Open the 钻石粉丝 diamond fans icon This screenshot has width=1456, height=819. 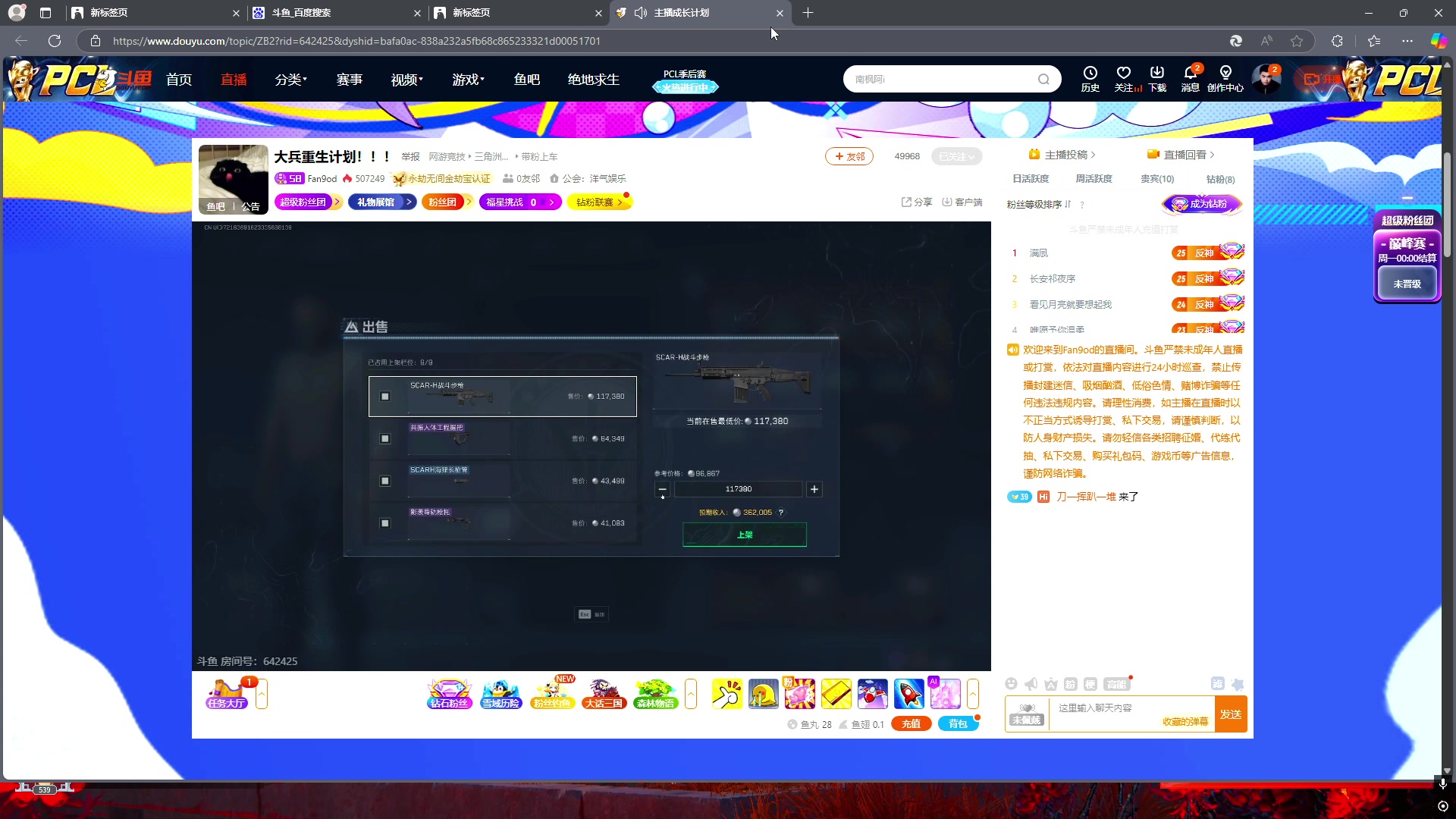[x=450, y=694]
